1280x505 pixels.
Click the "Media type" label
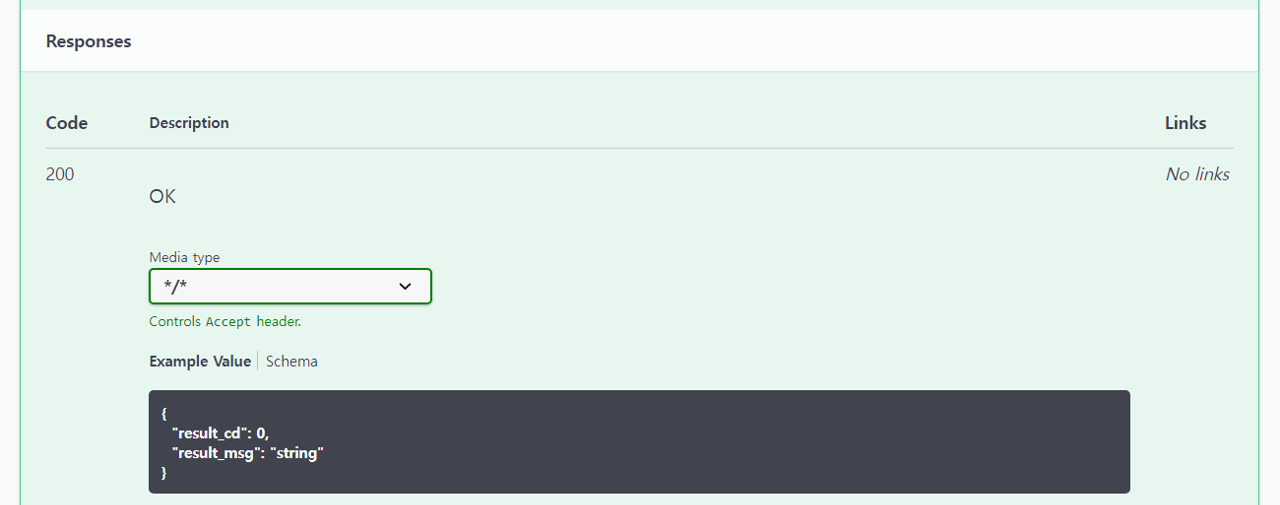[x=184, y=257]
